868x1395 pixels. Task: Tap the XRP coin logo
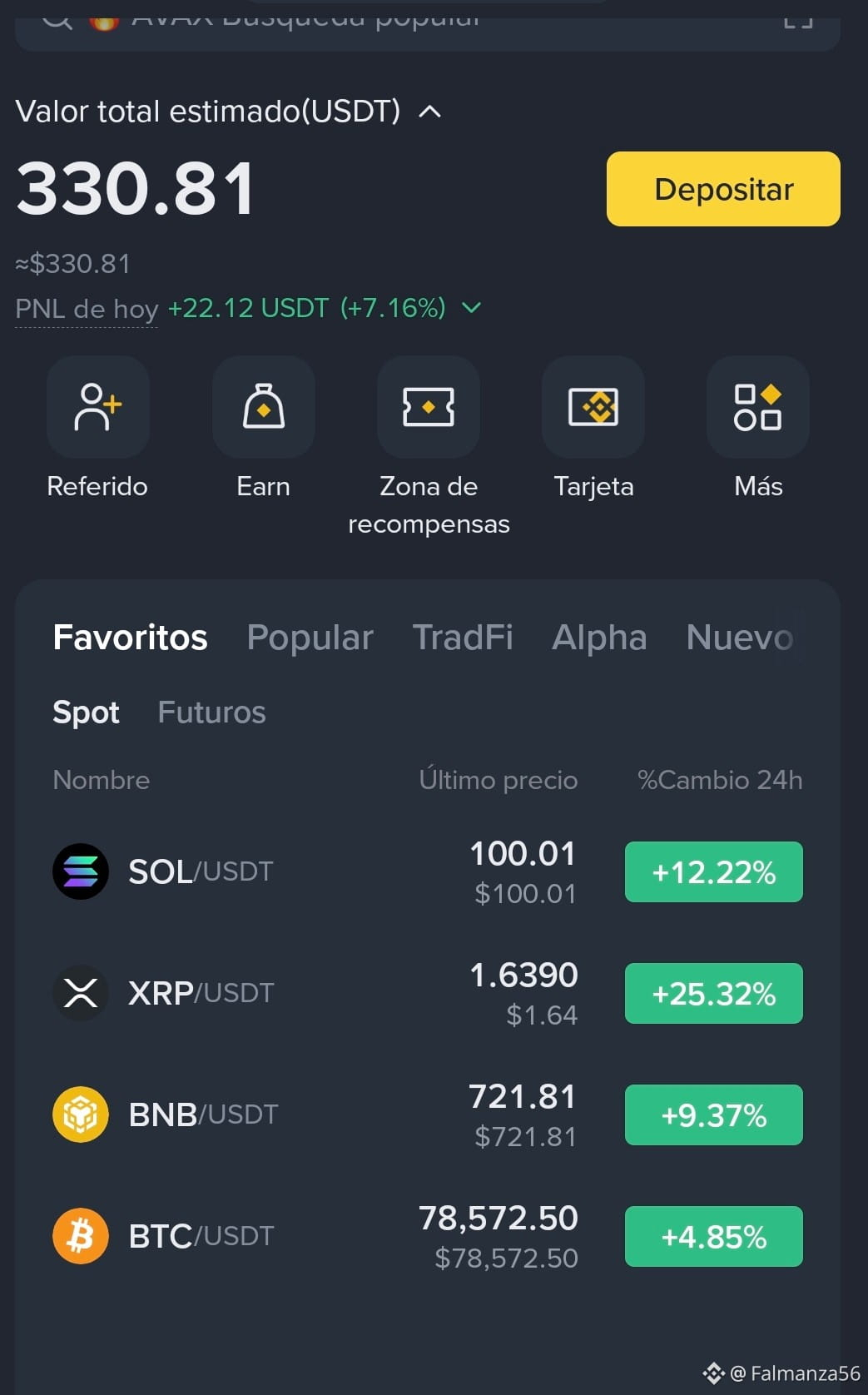click(81, 993)
